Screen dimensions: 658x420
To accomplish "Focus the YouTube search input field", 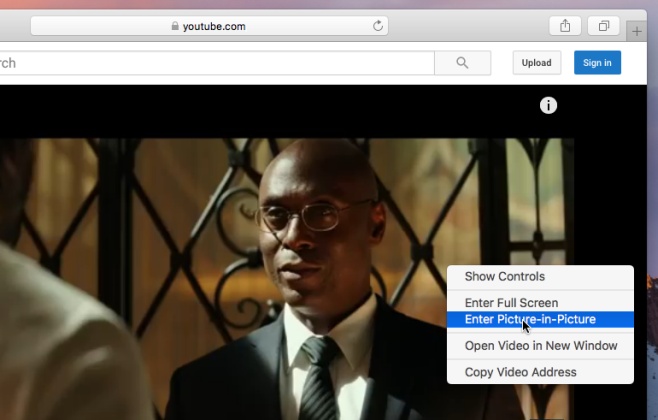I will 217,63.
